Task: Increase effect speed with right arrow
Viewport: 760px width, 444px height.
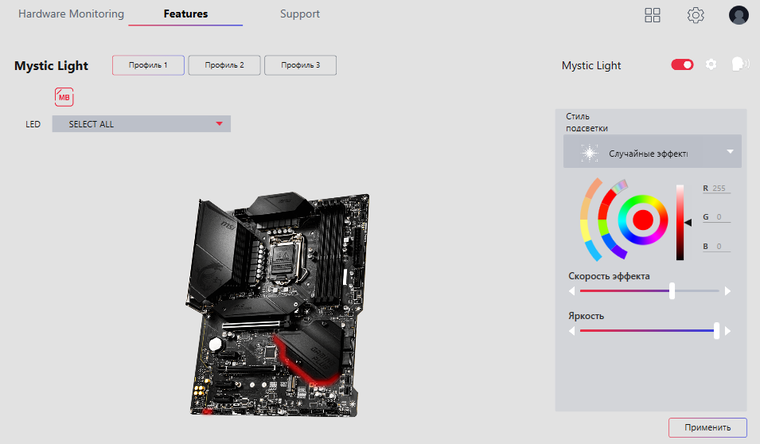Action: click(728, 291)
